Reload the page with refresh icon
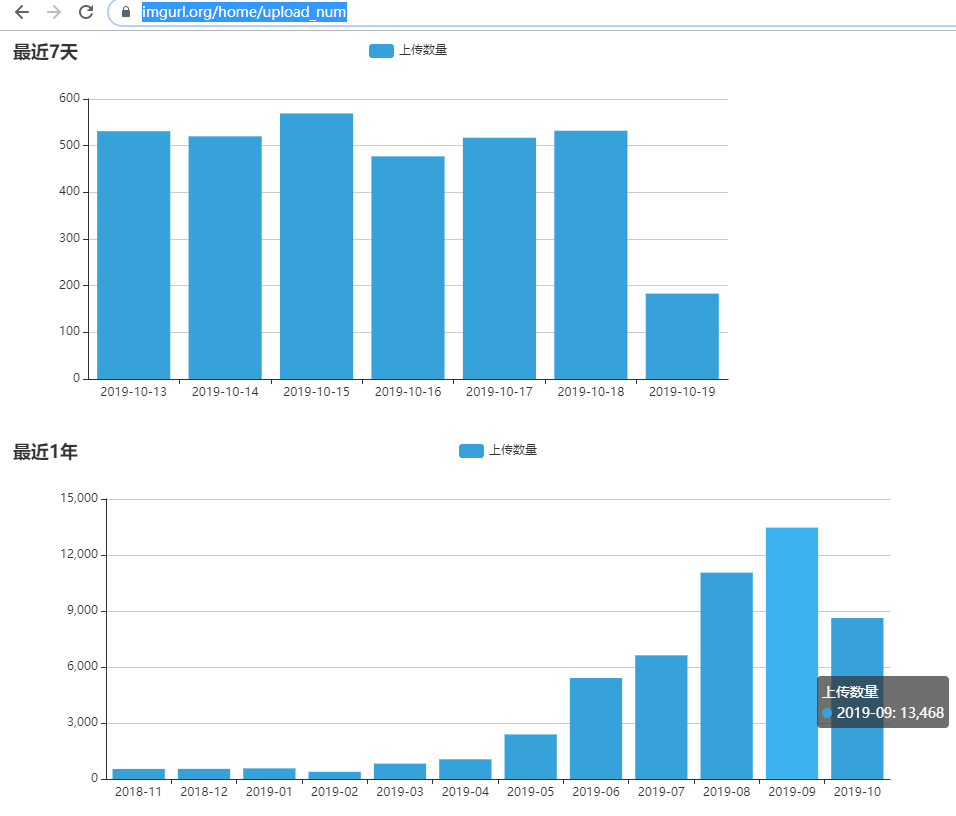956x816 pixels. 86,12
